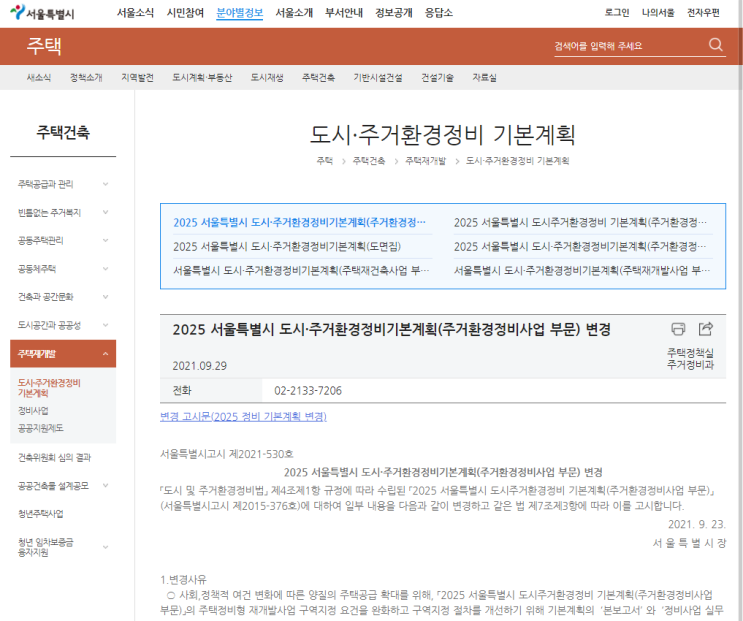Image resolution: width=743 pixels, height=621 pixels.
Task: Select 도시재생 in submenu bar
Action: click(x=267, y=78)
